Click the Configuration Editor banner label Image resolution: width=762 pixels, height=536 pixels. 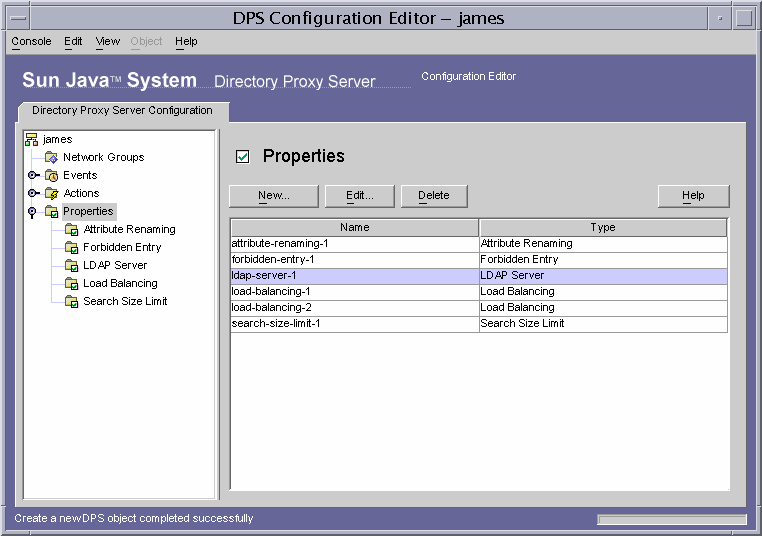point(468,76)
